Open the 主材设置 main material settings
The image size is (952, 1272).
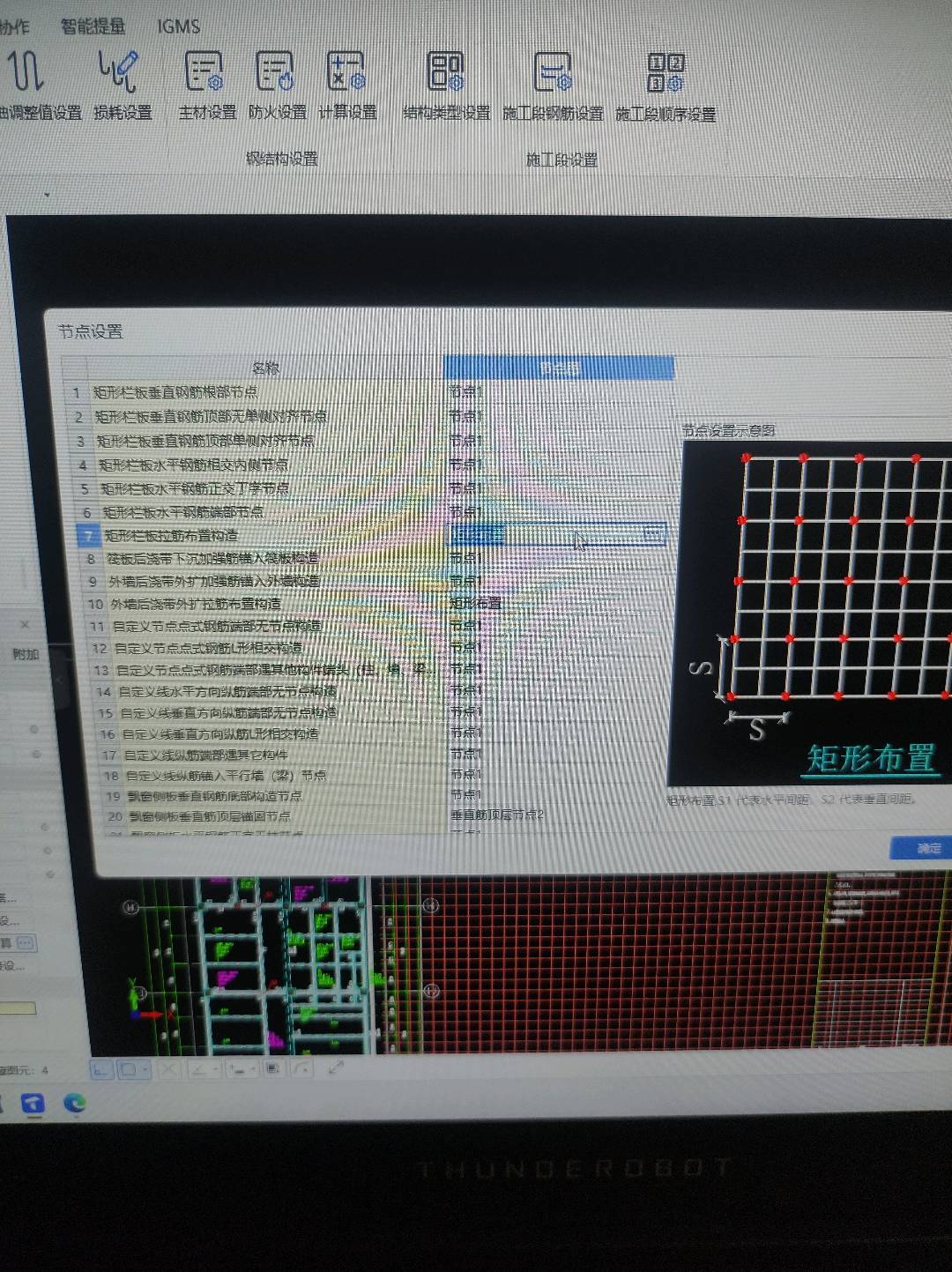(x=207, y=85)
